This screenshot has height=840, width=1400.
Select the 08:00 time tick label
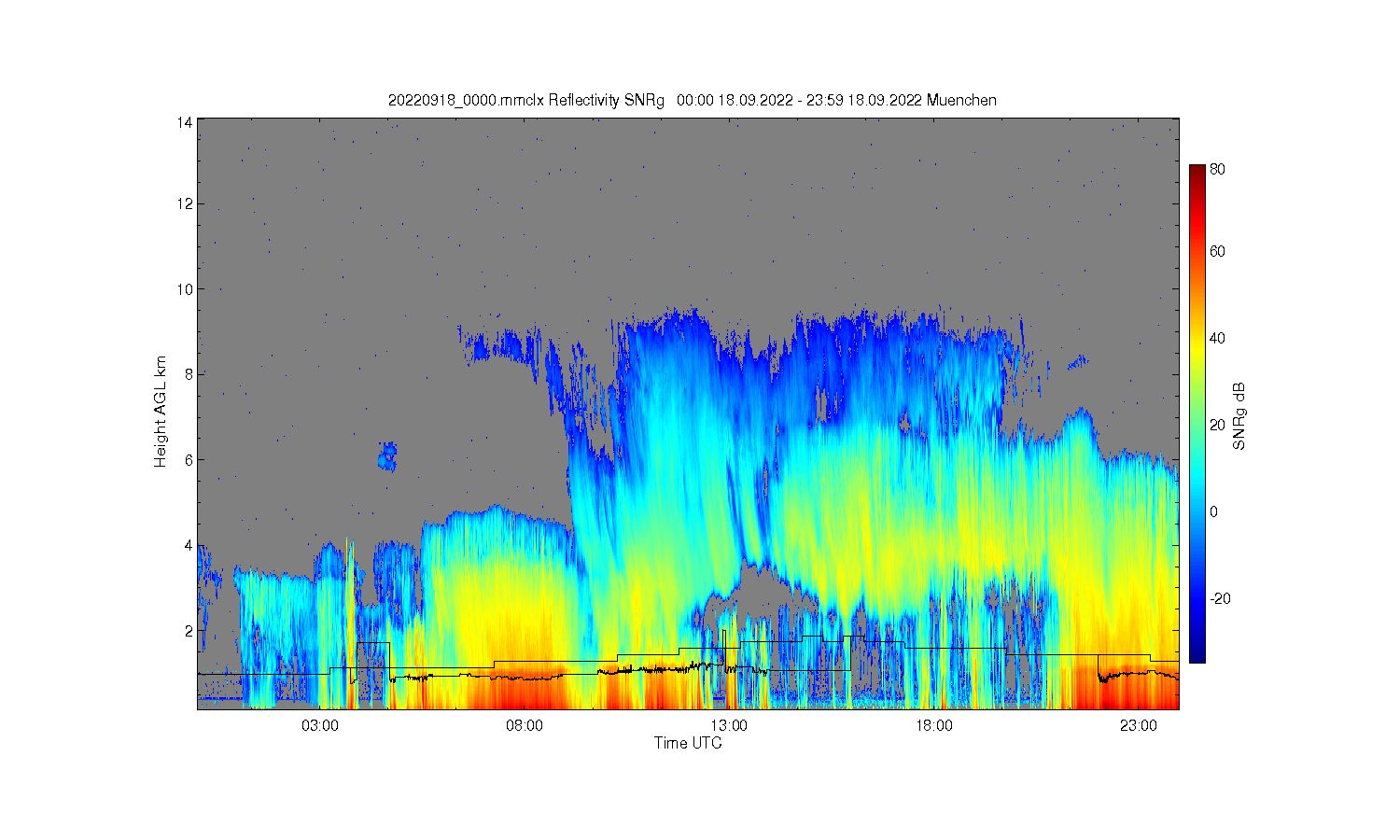tap(525, 726)
